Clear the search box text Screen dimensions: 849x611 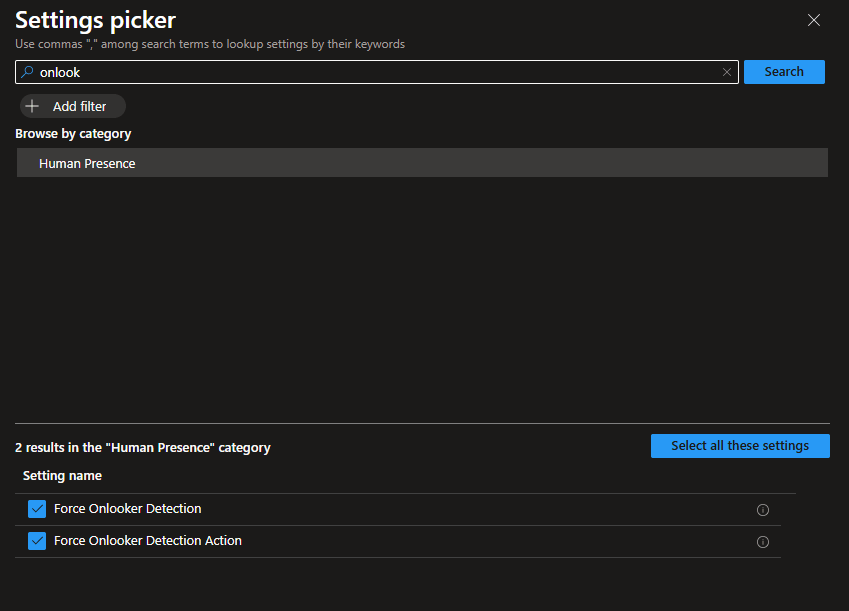click(727, 72)
